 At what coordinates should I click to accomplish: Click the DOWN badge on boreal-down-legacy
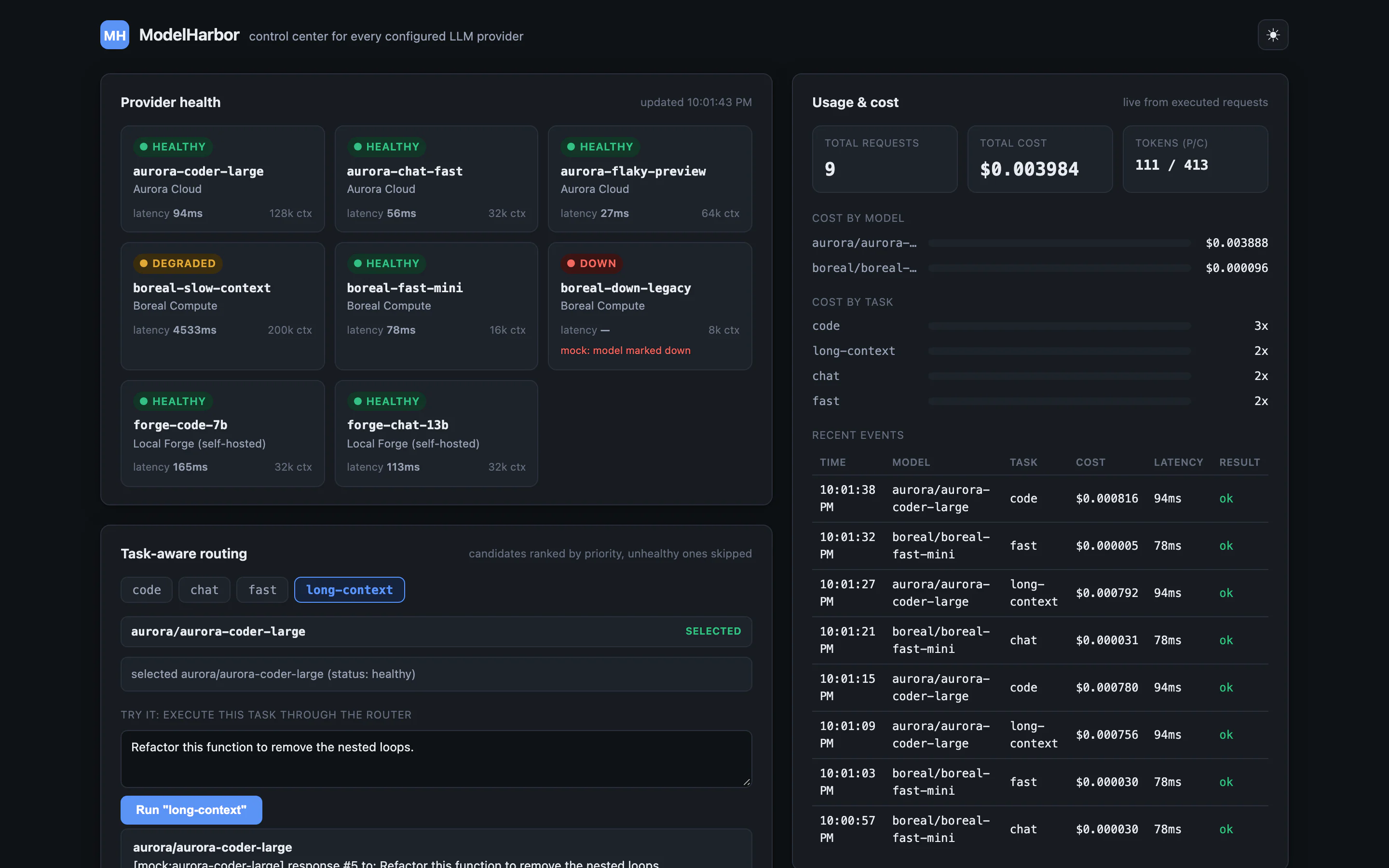tap(591, 263)
